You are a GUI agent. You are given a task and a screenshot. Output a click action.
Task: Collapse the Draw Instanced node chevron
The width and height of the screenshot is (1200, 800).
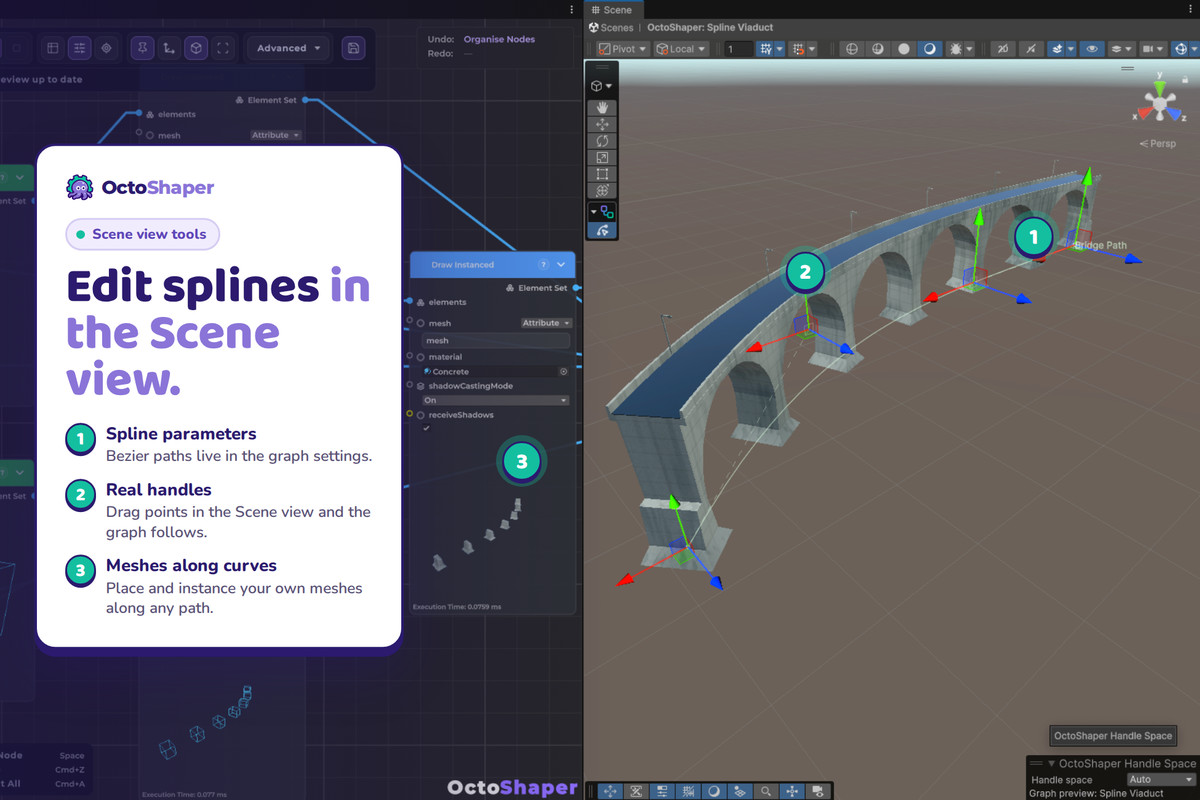561,265
